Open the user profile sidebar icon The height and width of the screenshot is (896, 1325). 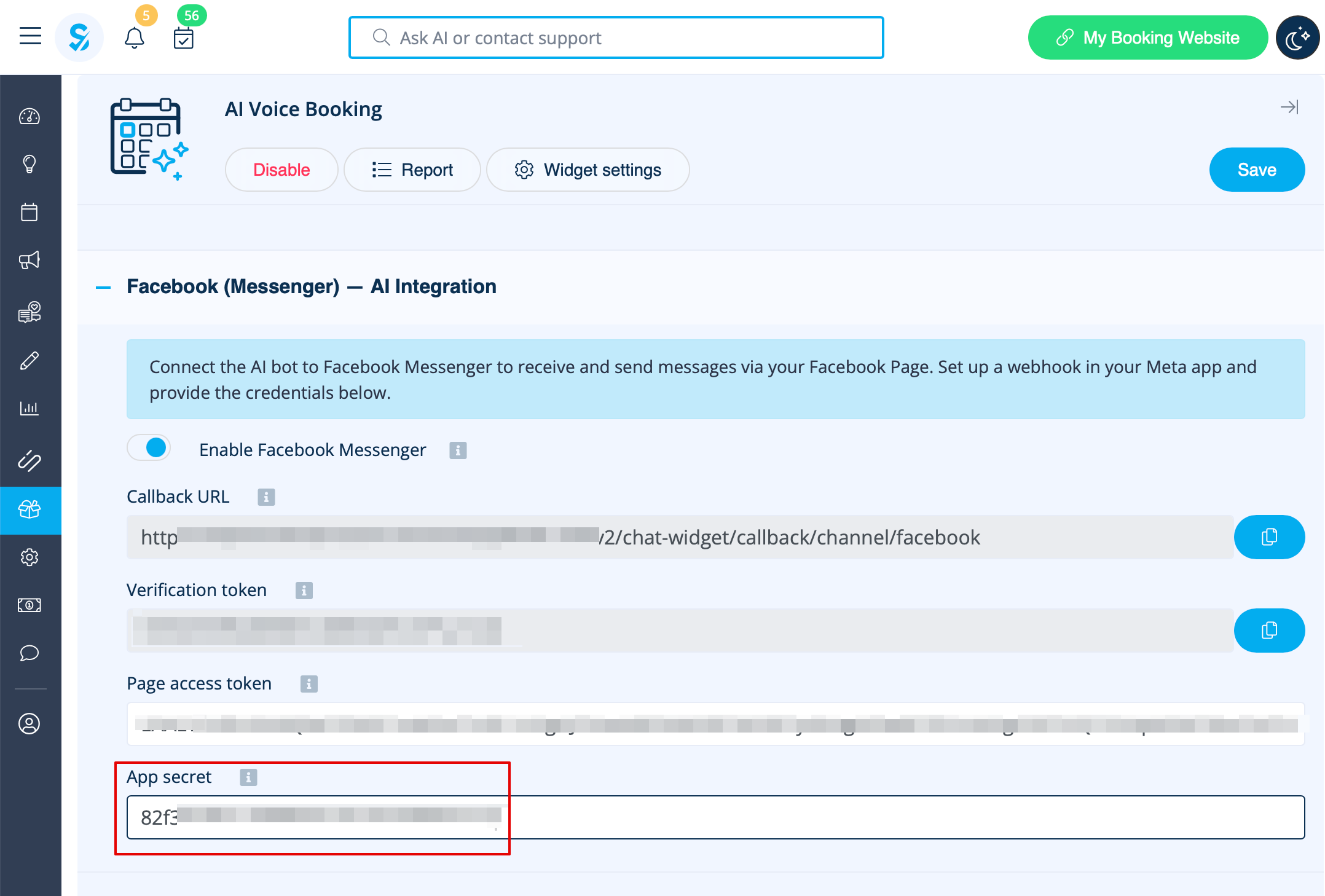point(29,723)
